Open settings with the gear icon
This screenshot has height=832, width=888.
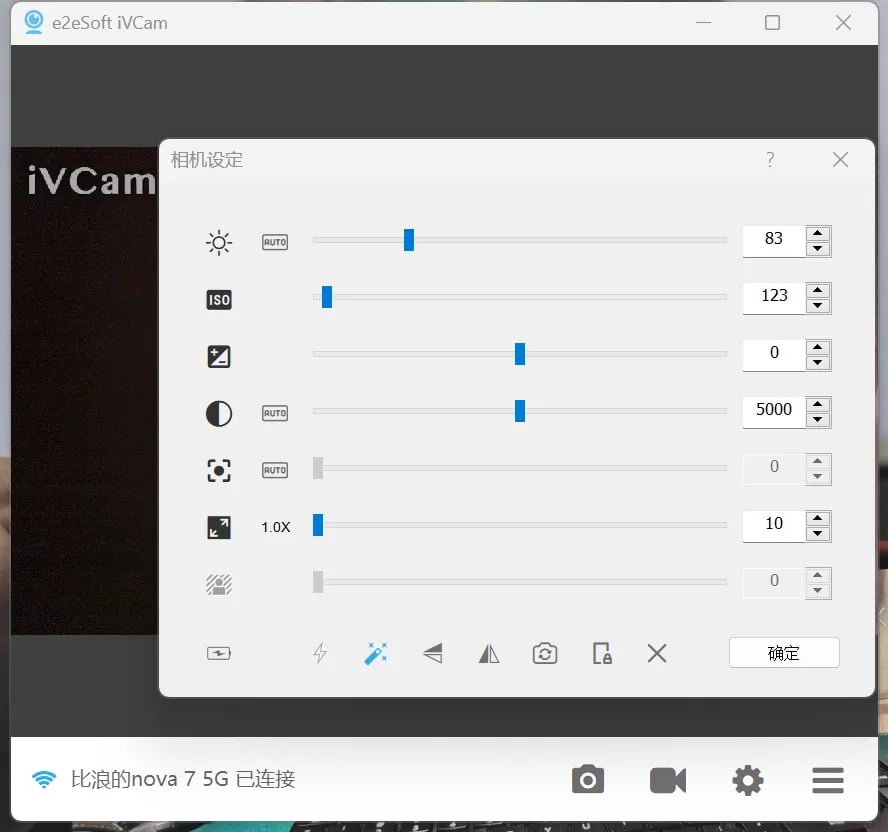click(x=748, y=780)
